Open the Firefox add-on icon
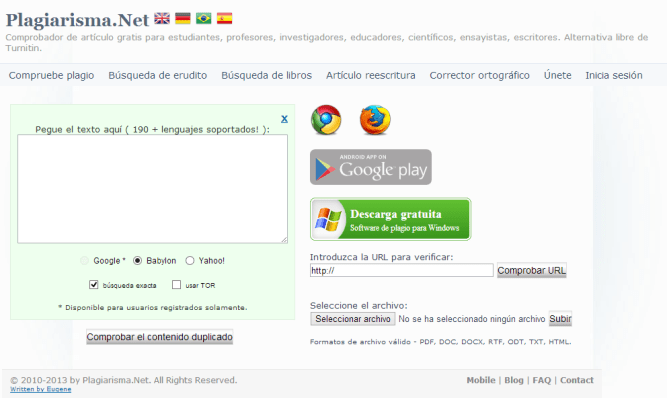667x398 pixels. (x=375, y=120)
